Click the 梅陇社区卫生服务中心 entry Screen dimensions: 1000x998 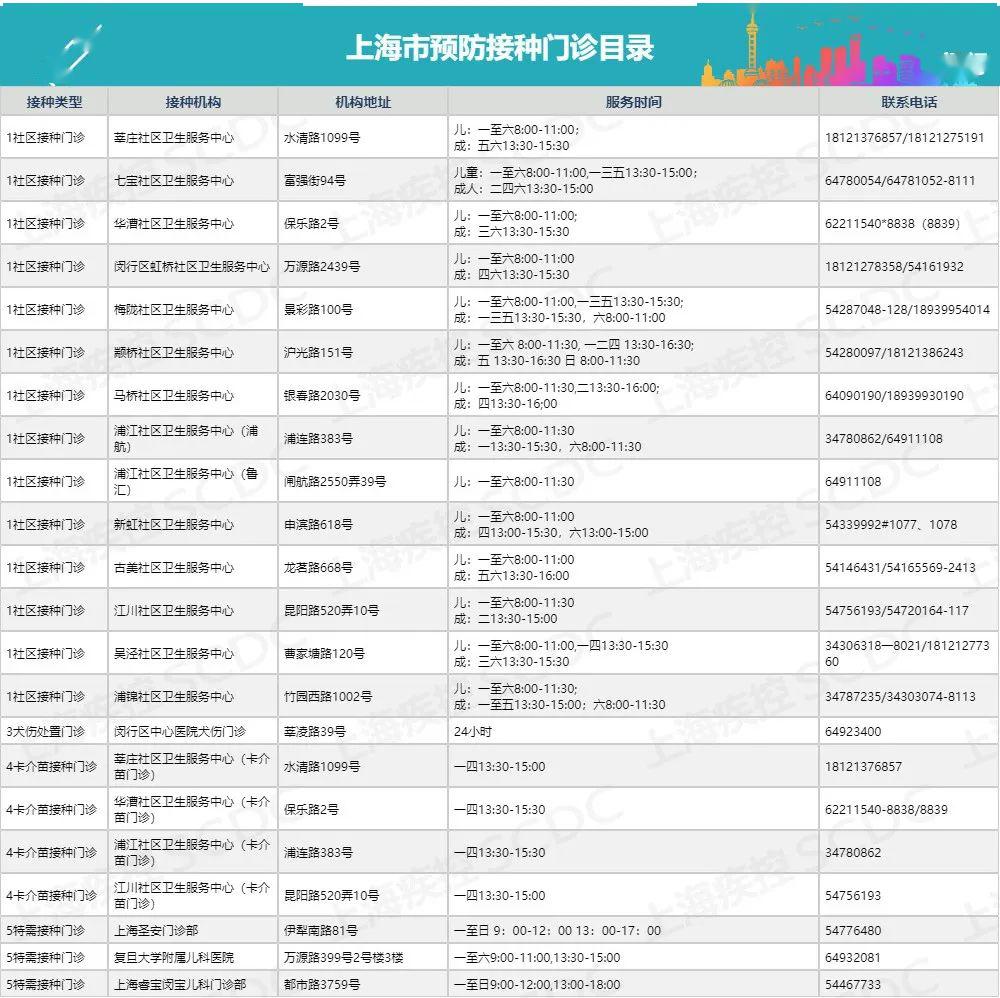pyautogui.click(x=174, y=310)
